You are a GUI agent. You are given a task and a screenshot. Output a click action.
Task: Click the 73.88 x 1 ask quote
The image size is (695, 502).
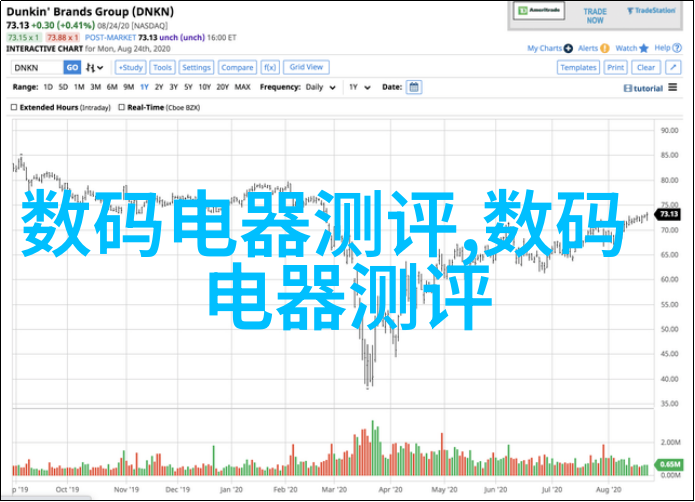click(x=62, y=38)
